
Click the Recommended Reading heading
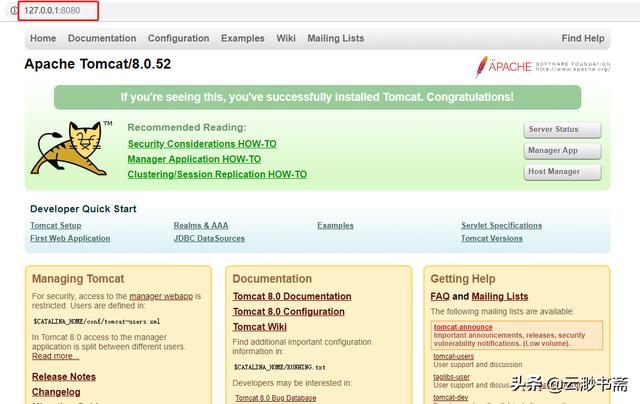[187, 128]
